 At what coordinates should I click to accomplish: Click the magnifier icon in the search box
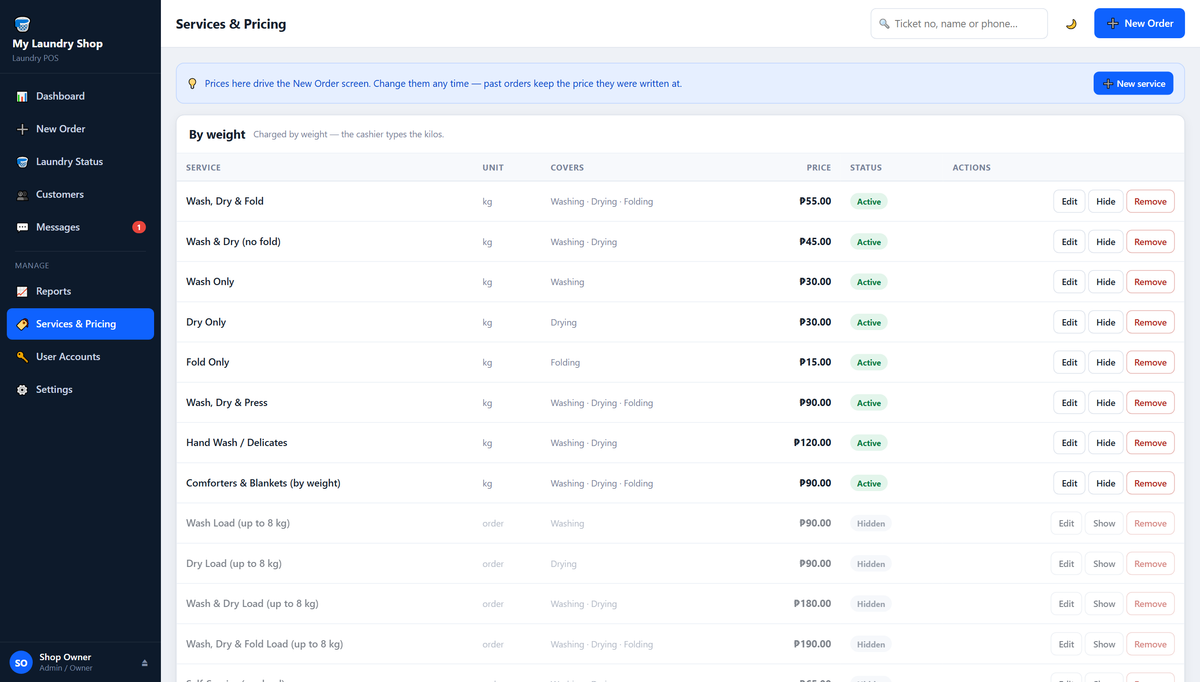(x=884, y=24)
